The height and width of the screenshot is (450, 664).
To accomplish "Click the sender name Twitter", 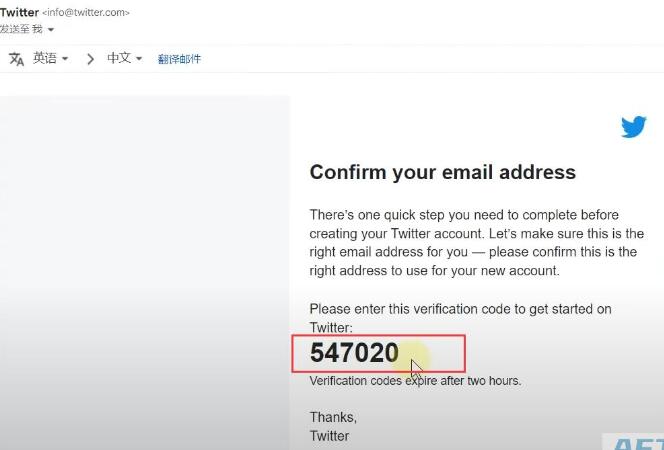I will pos(19,12).
